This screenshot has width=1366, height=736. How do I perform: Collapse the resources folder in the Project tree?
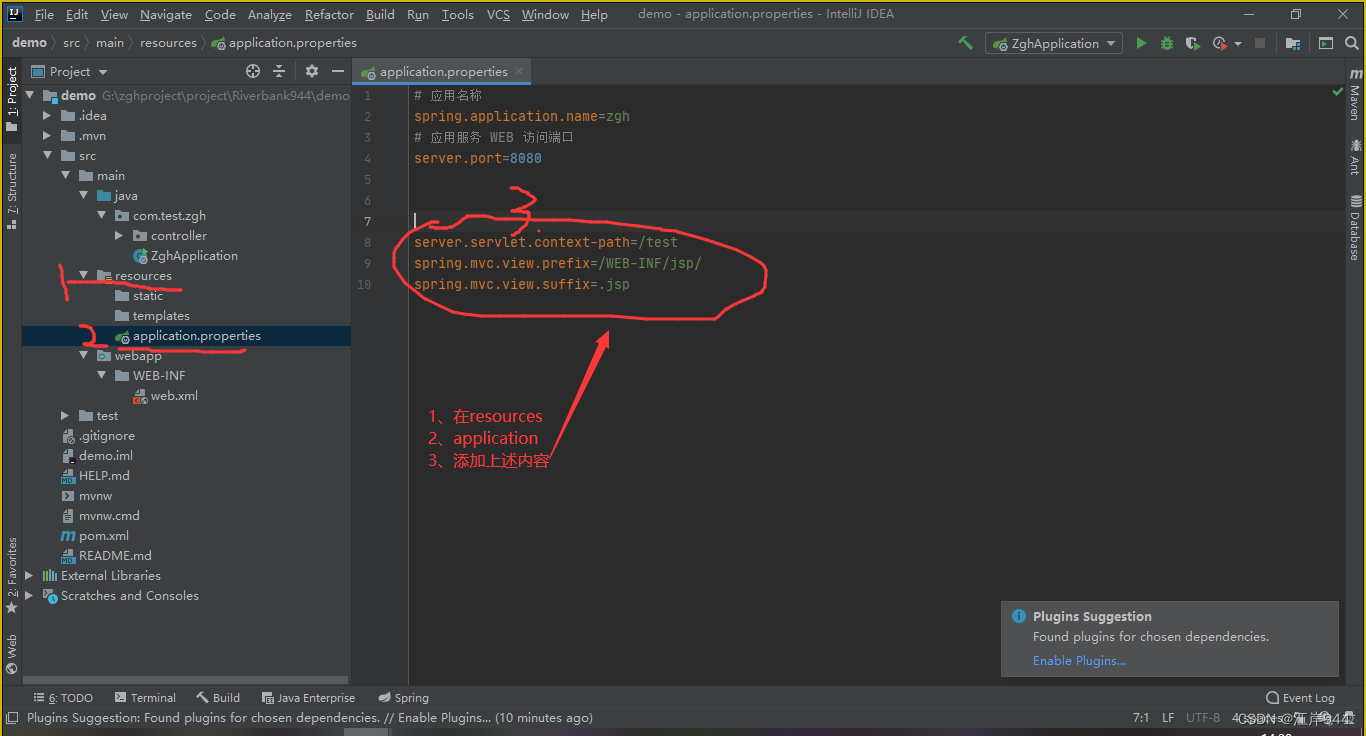coord(84,275)
